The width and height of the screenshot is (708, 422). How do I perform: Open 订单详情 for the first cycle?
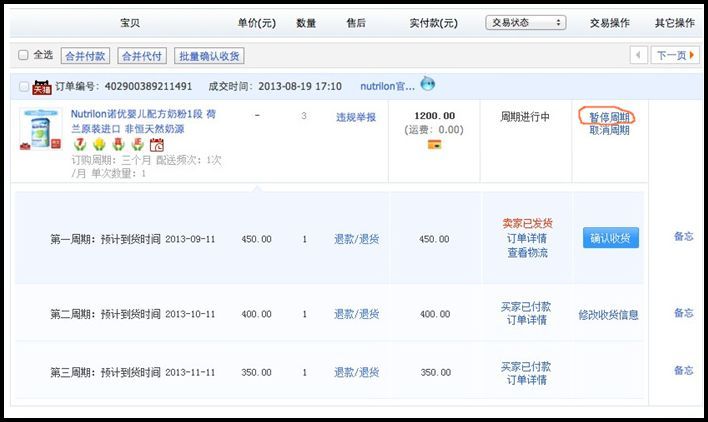click(x=526, y=238)
